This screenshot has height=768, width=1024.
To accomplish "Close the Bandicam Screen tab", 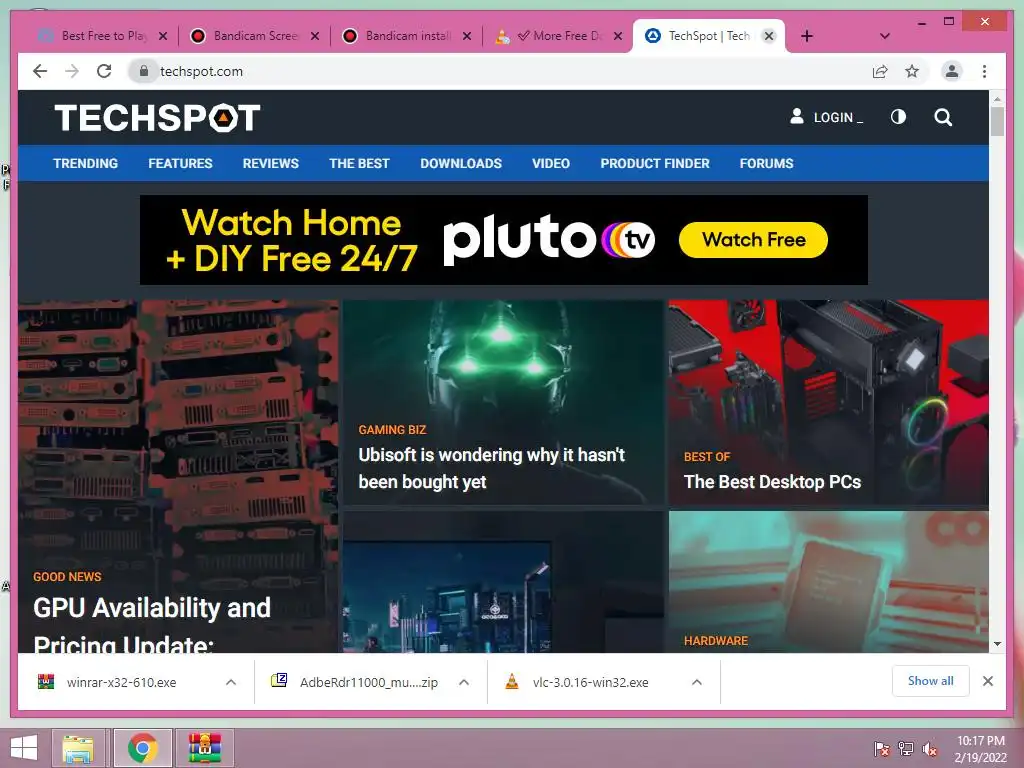I will click(x=315, y=36).
